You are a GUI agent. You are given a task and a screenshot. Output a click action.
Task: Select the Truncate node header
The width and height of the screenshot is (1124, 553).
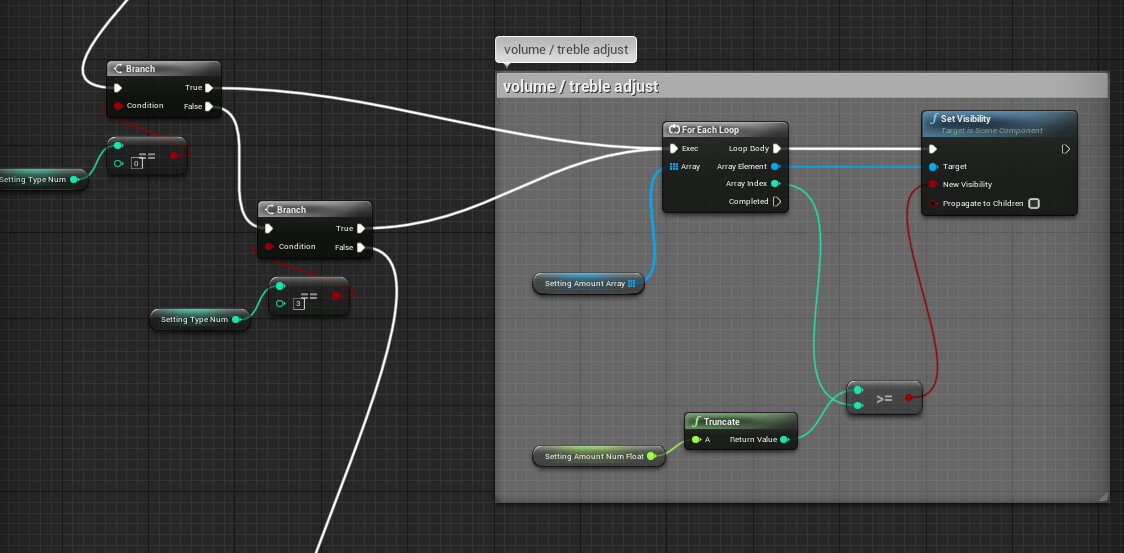(x=740, y=421)
